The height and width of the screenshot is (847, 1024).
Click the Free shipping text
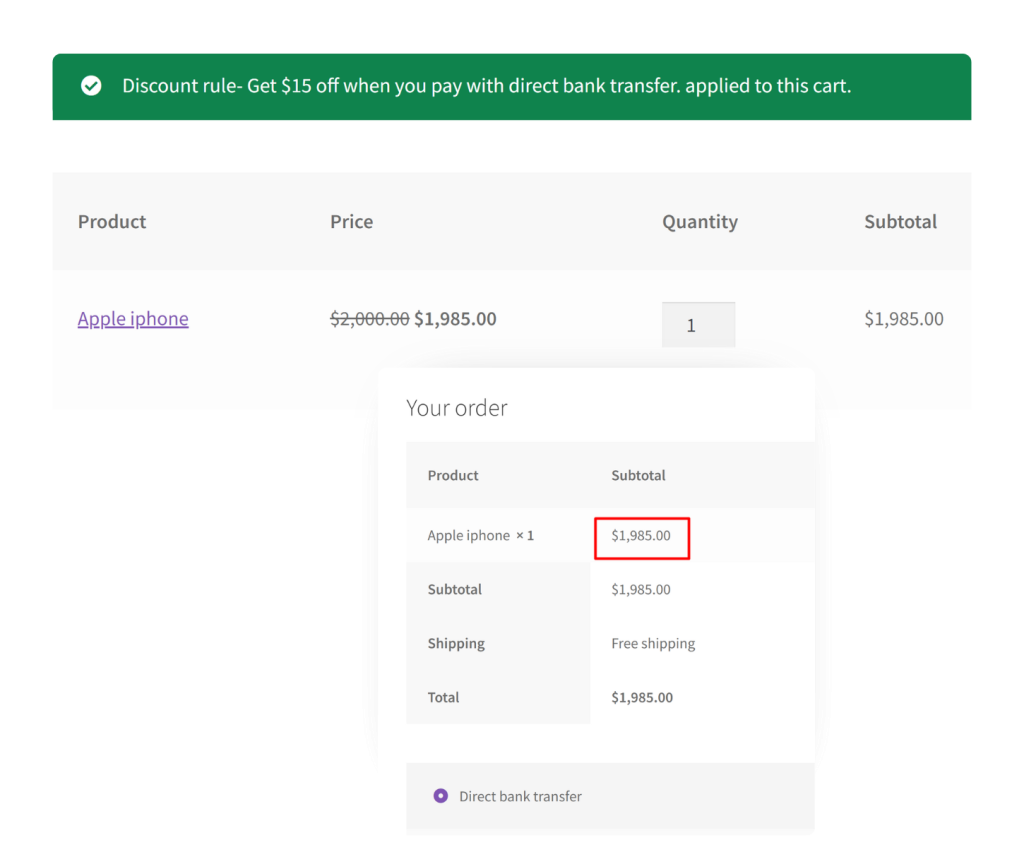pos(653,643)
